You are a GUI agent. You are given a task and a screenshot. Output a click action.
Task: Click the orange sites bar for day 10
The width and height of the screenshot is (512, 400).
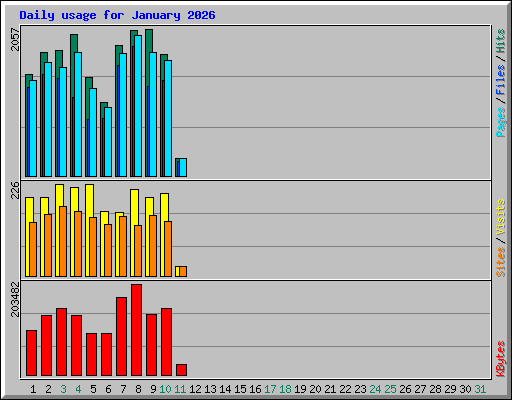coord(168,249)
